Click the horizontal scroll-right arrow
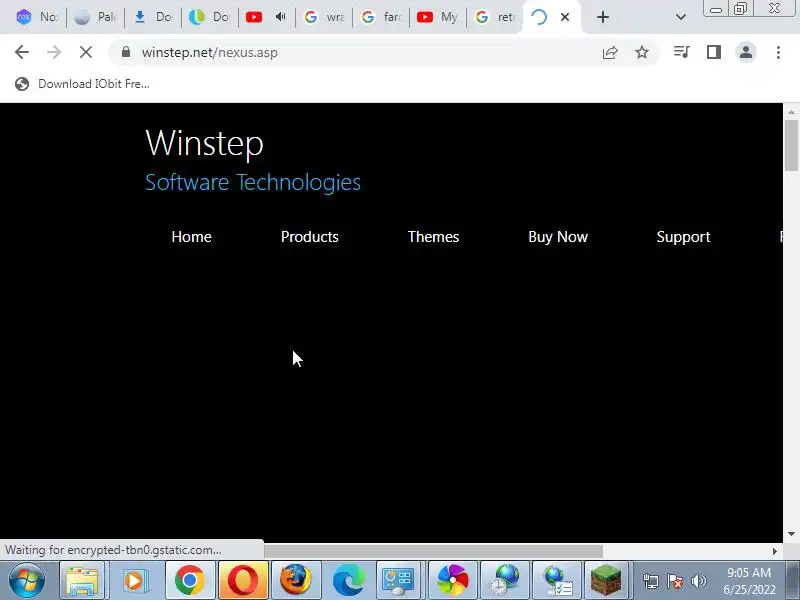 774,551
